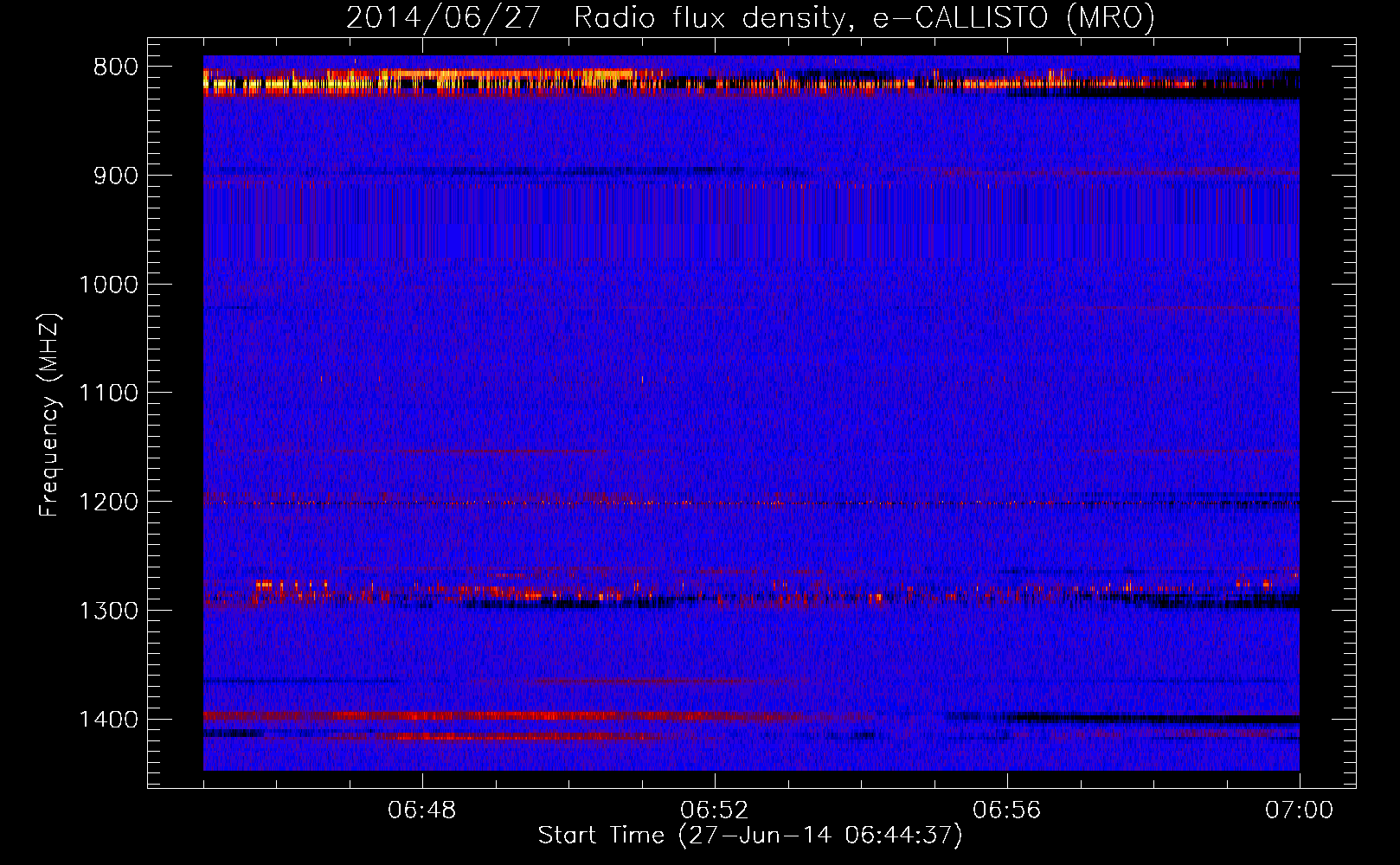Screen dimensions: 1400x865
Task: Click the 1000 frequency tick label
Action: tap(108, 285)
